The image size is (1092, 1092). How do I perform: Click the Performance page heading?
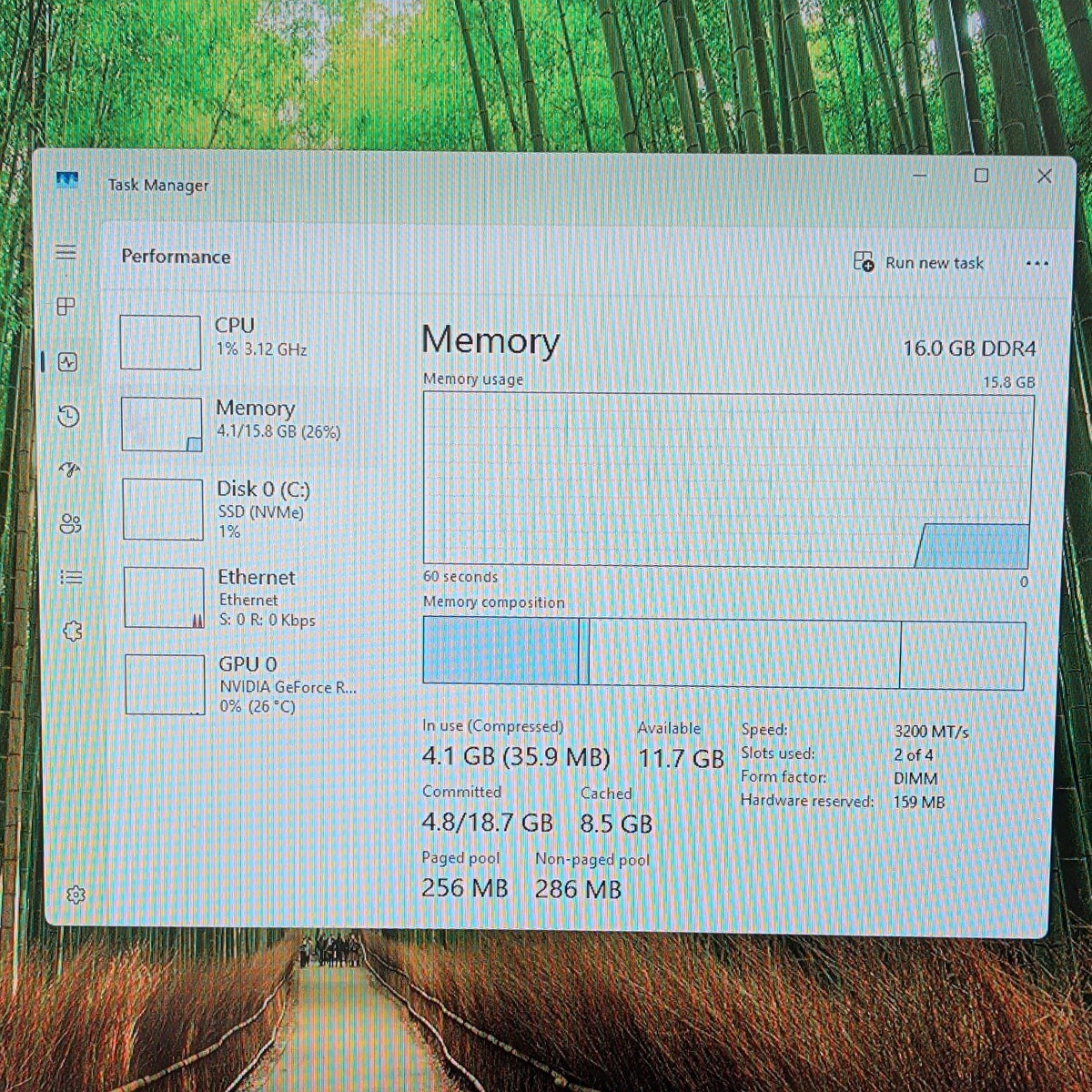coord(176,257)
